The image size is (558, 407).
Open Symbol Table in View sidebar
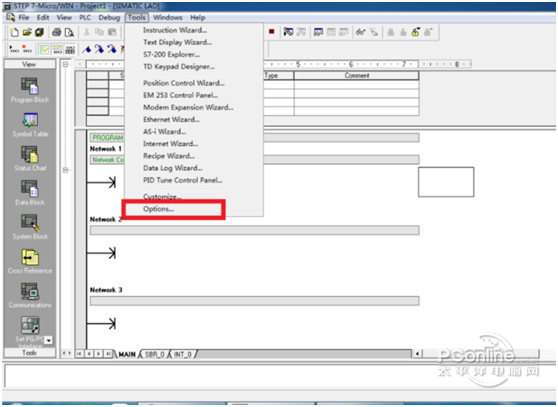coord(30,125)
